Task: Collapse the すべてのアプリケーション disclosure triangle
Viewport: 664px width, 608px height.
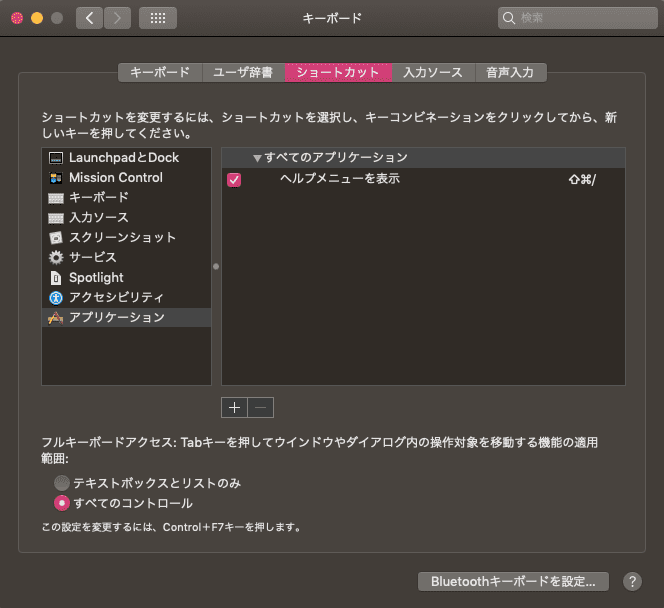Action: [257, 158]
